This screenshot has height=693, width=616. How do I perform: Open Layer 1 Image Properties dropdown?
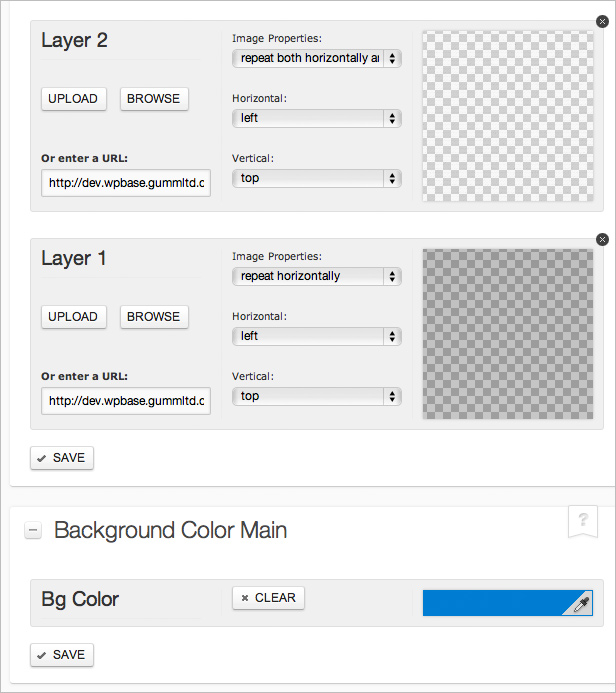click(316, 276)
